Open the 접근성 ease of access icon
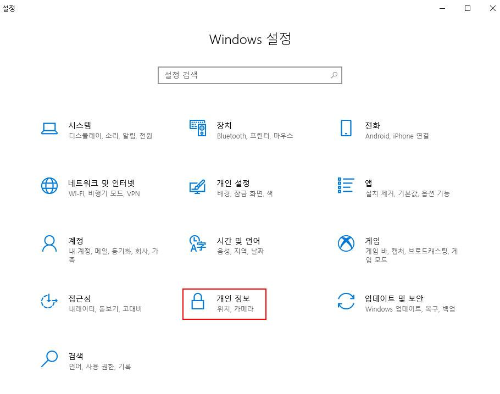The width and height of the screenshot is (500, 394). click(49, 301)
